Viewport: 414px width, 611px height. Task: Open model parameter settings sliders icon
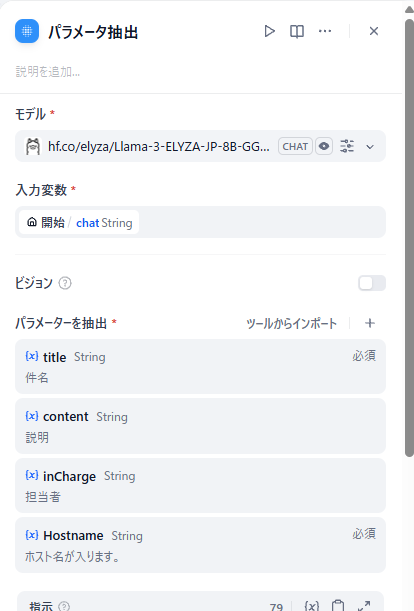(347, 147)
